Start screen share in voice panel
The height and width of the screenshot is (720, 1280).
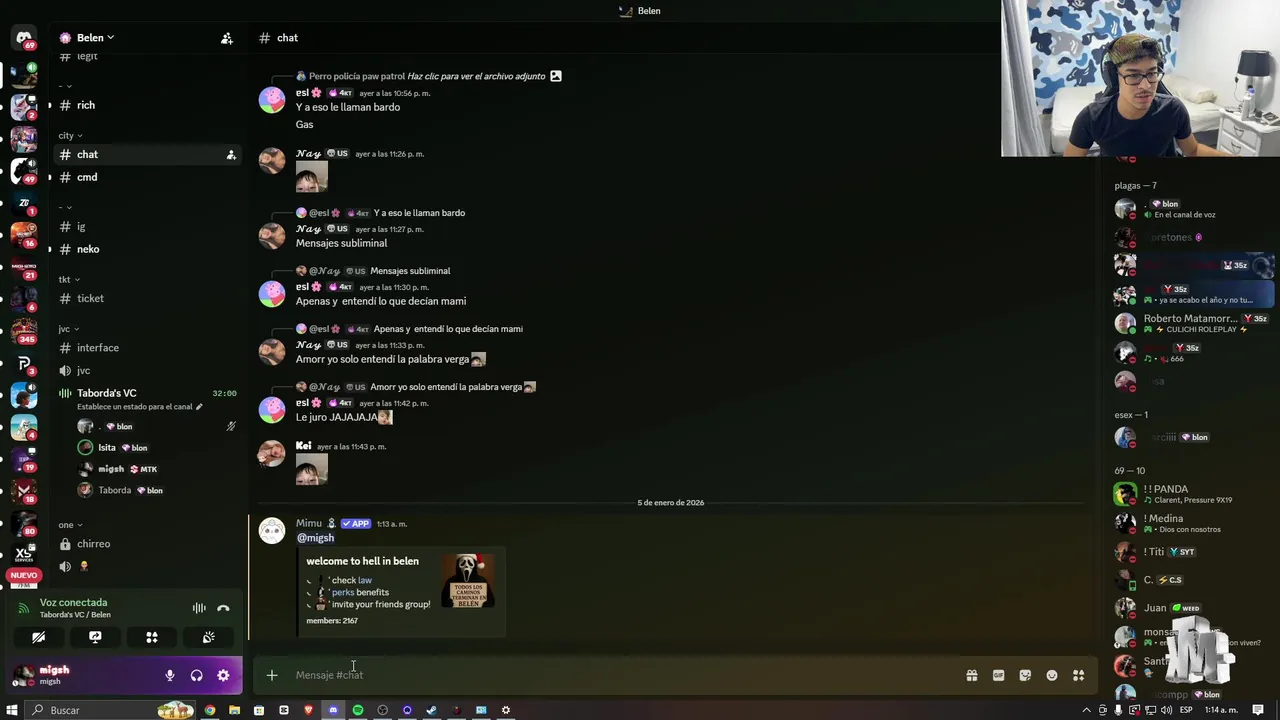(95, 637)
